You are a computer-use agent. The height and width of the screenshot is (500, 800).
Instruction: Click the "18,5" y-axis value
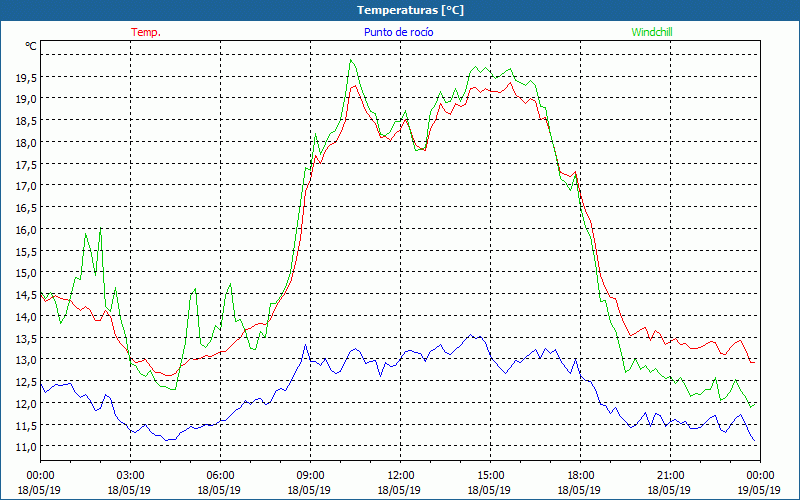28,120
